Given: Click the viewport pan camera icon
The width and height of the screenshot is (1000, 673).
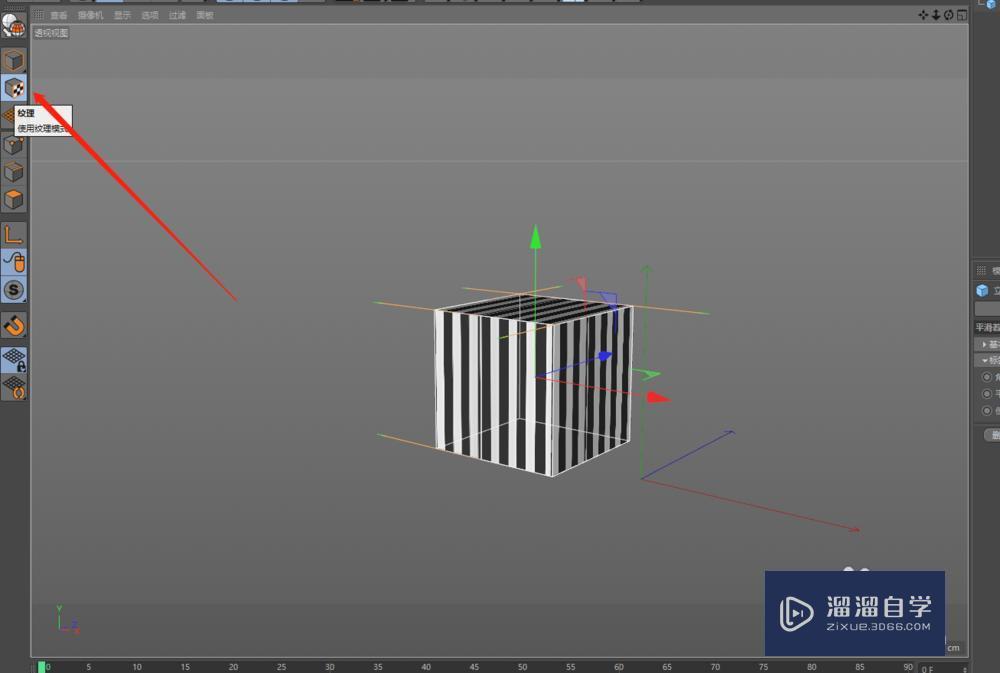Looking at the screenshot, I should coord(923,15).
